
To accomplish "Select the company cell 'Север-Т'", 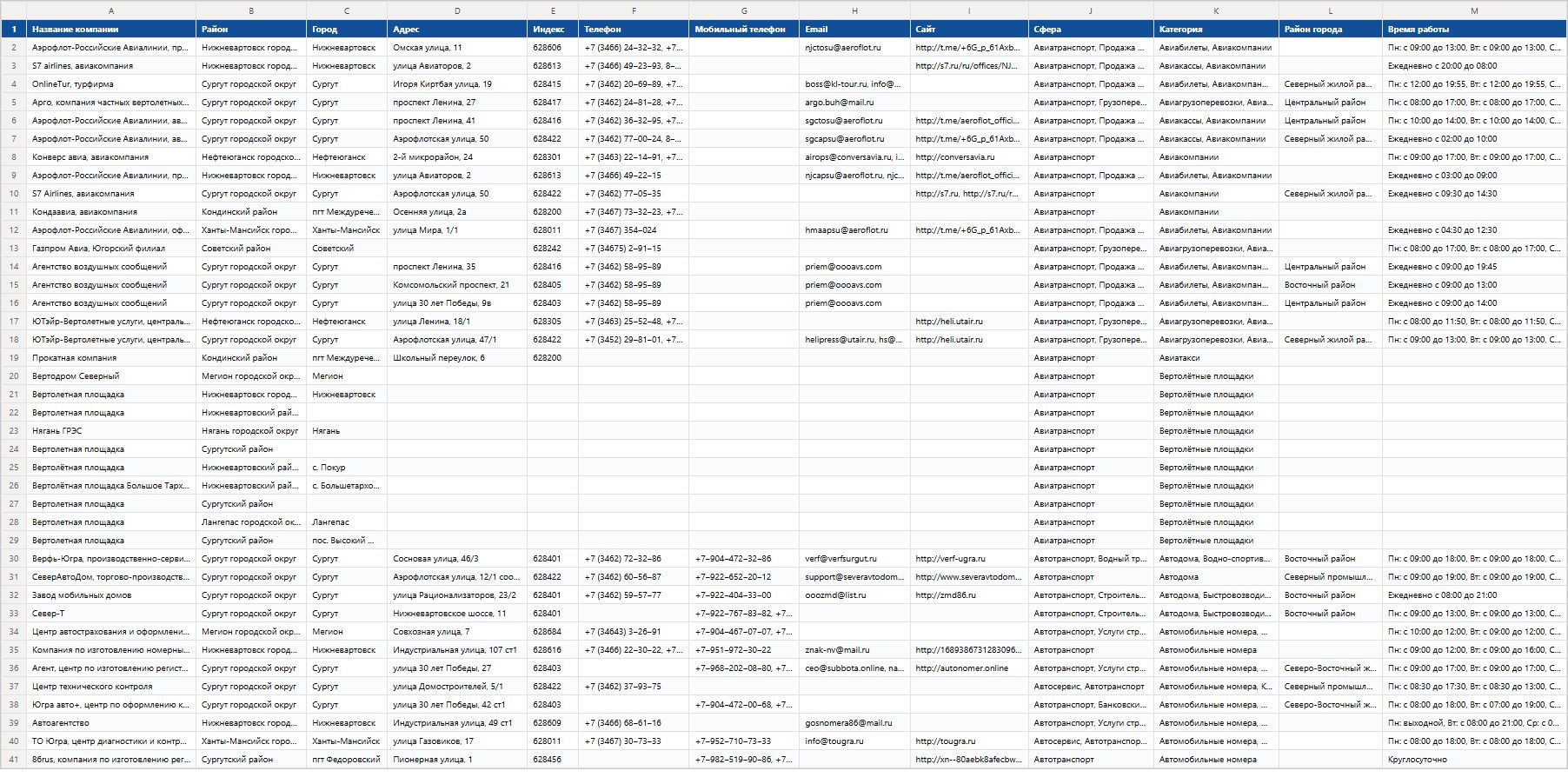I will [111, 613].
